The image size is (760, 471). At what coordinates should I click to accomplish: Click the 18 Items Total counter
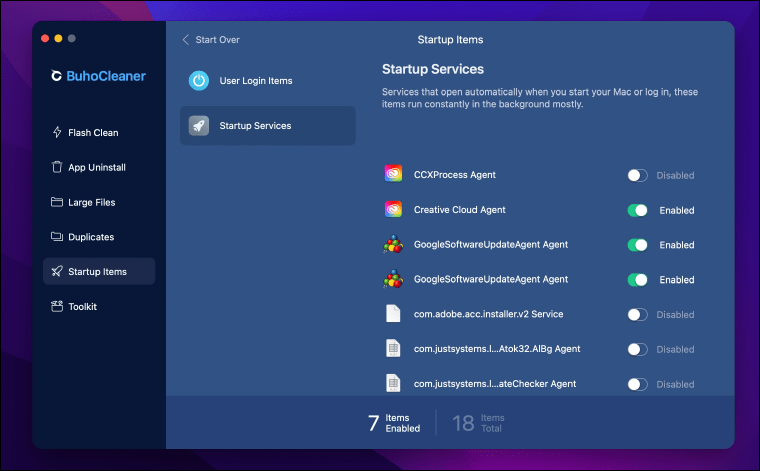point(478,423)
